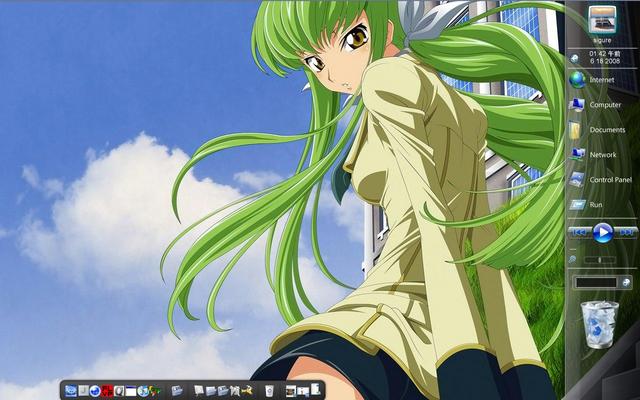Click the picture thumbnail icon near the dock's right end
Screen dimensions: 640x400
click(291, 391)
